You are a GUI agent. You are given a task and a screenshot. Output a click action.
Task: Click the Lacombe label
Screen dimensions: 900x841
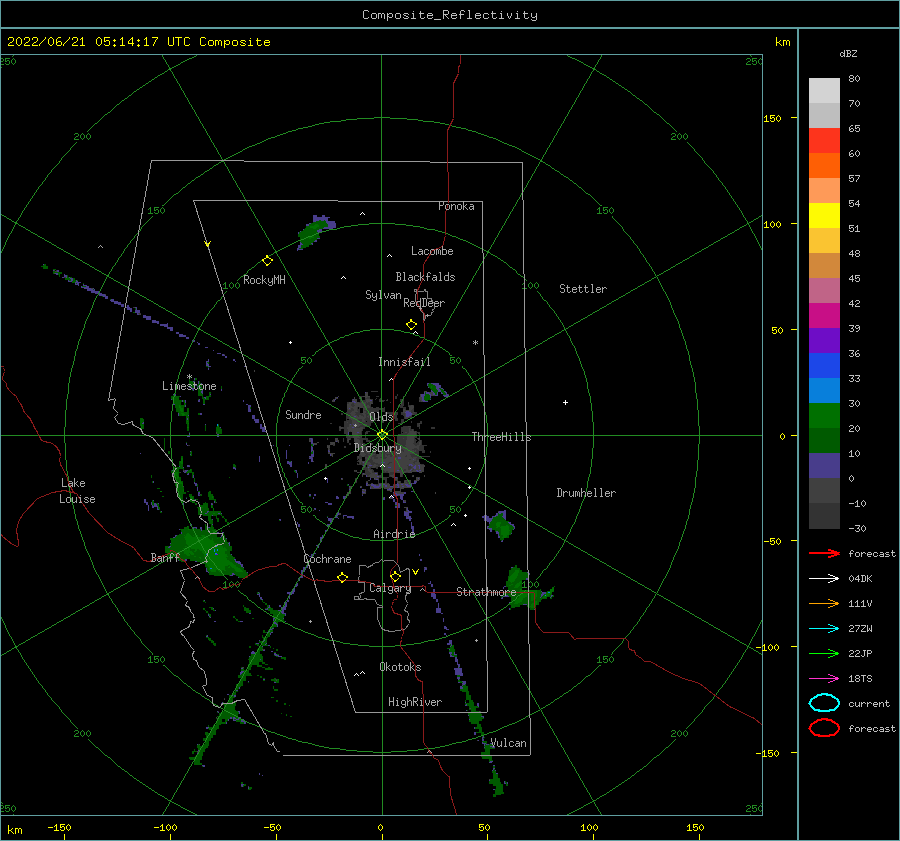432,251
